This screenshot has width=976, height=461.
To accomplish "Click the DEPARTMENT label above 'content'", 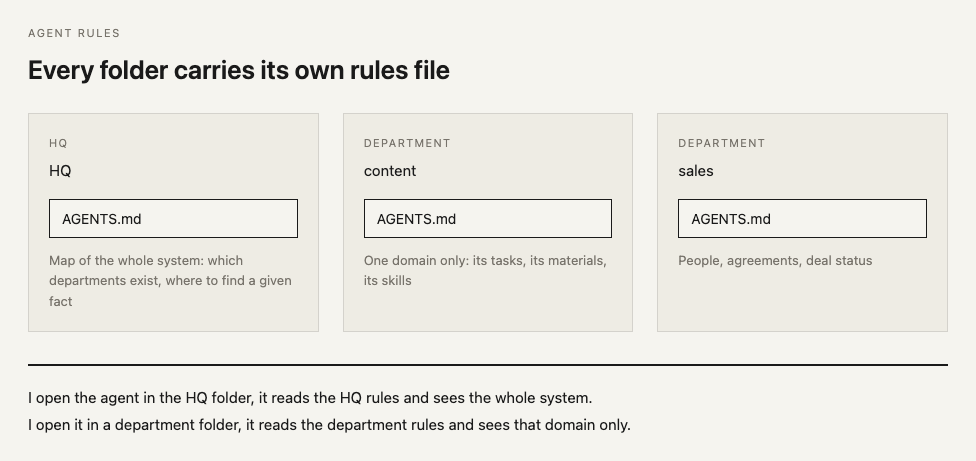I will [x=407, y=143].
